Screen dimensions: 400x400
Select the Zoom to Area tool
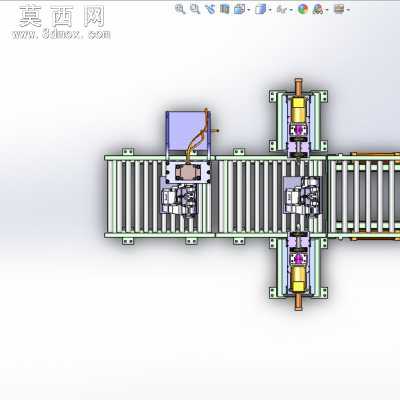coord(195,9)
